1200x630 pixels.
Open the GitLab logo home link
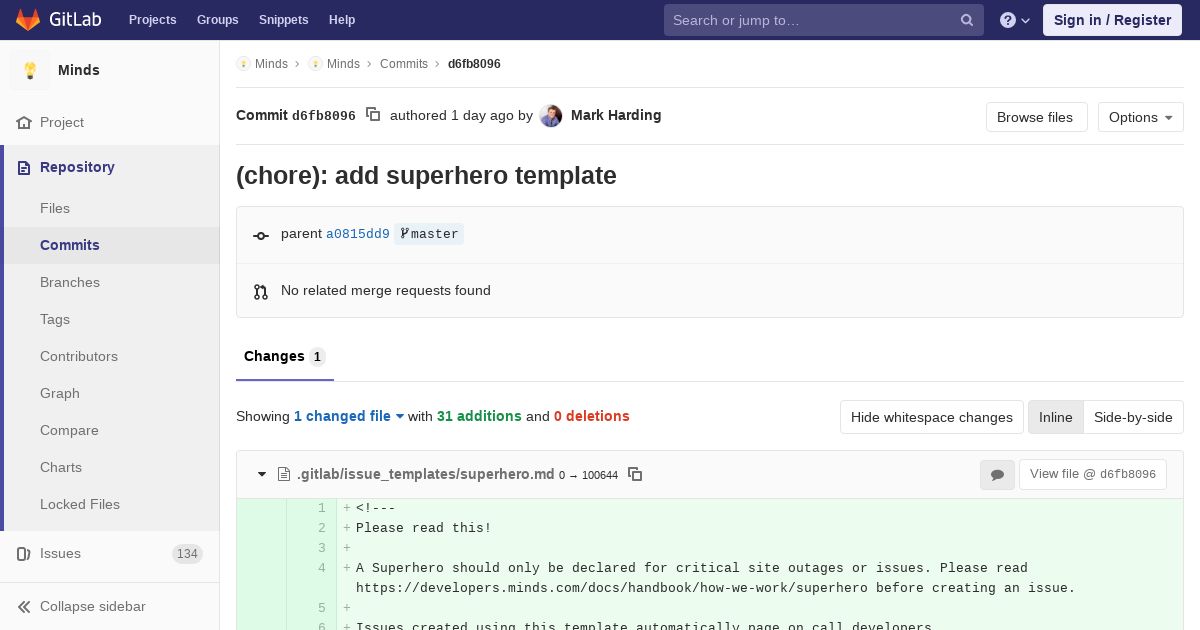tap(58, 20)
